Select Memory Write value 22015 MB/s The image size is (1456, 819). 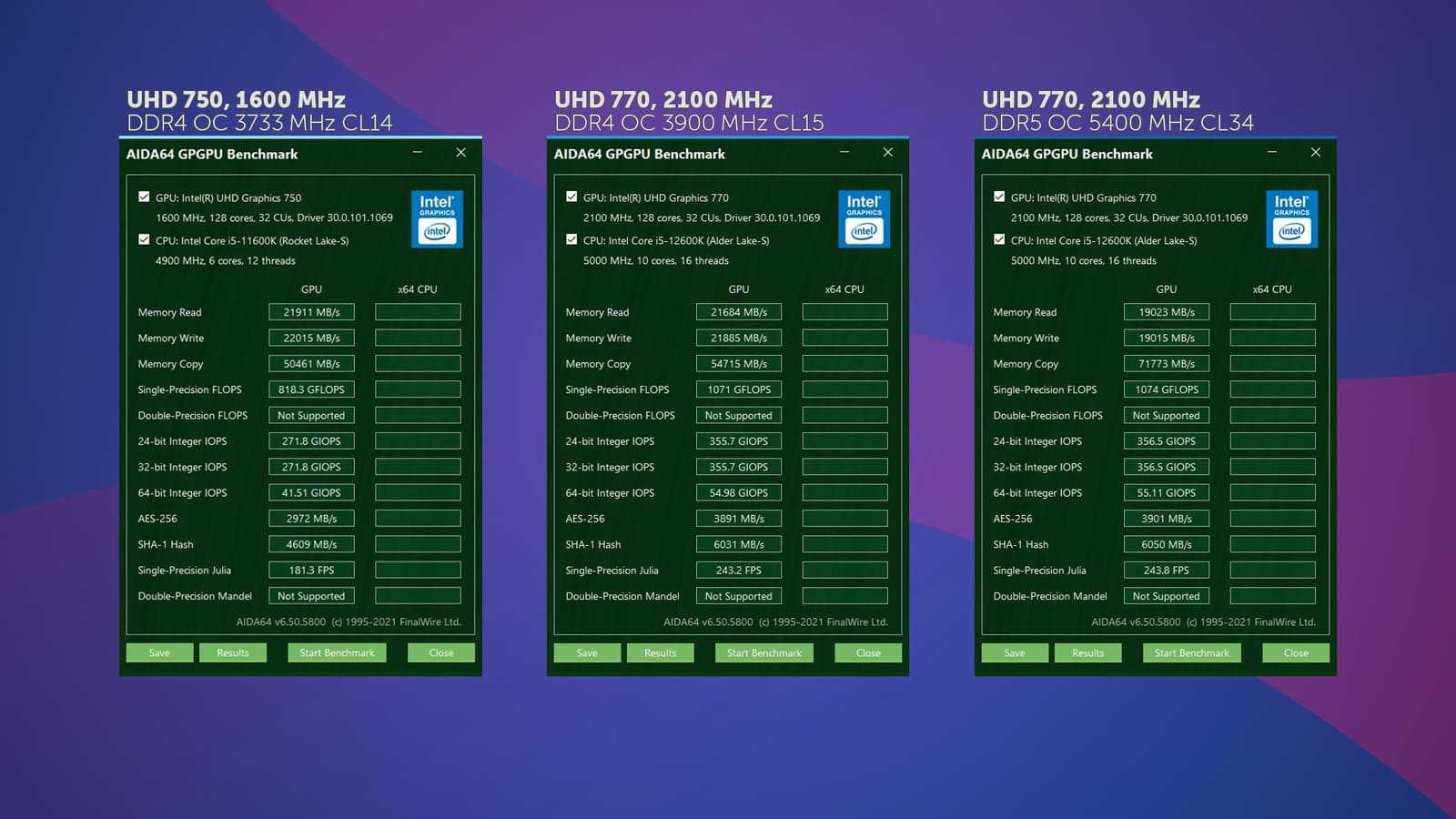pos(311,338)
